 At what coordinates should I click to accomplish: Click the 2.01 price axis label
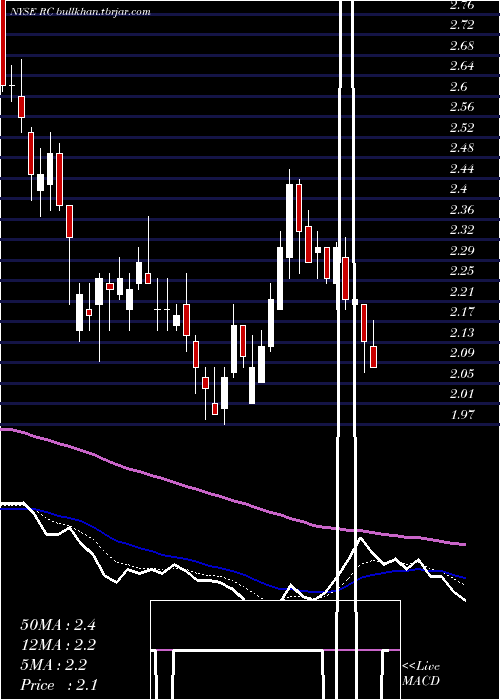[462, 394]
